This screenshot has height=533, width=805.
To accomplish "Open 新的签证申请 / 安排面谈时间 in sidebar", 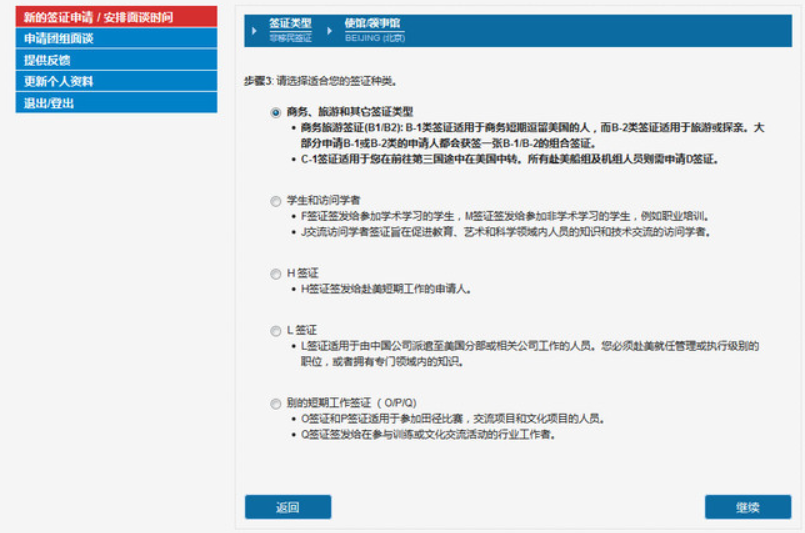I will [116, 17].
